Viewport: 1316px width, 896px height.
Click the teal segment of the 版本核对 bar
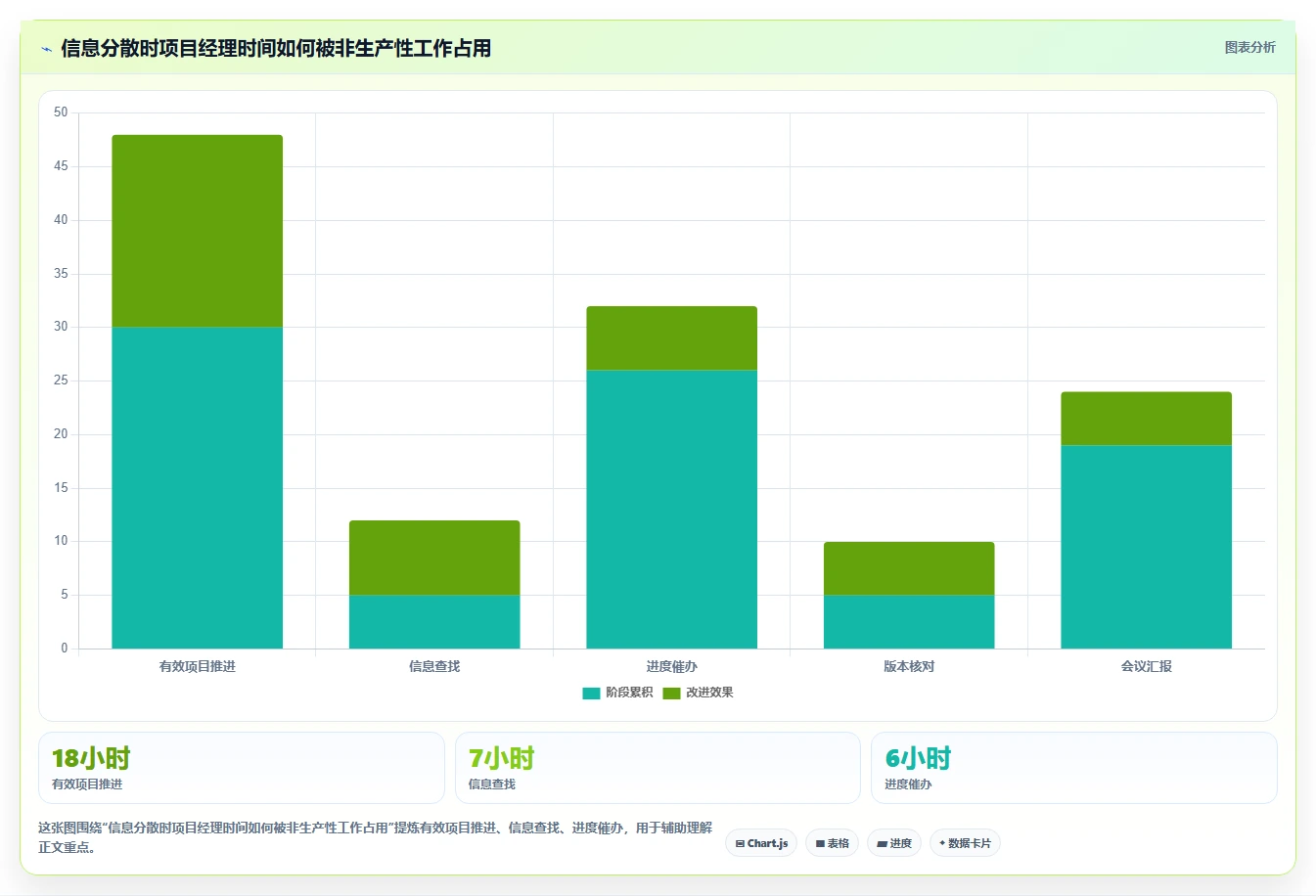point(909,621)
